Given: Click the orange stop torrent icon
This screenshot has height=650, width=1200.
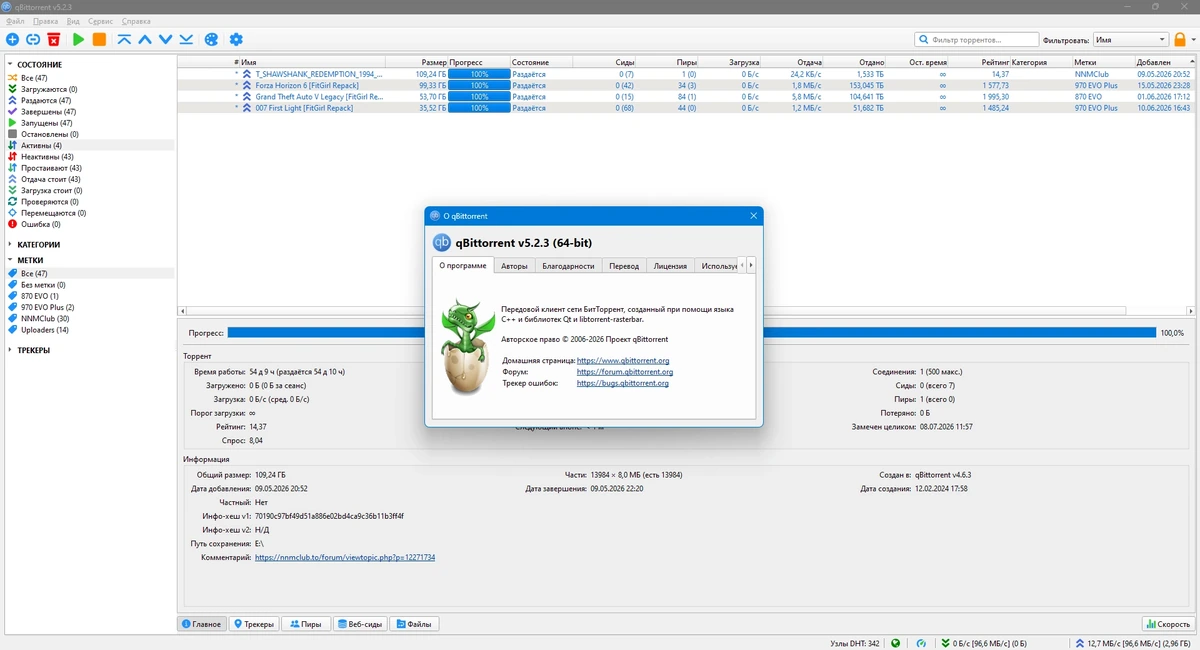Looking at the screenshot, I should pos(99,39).
